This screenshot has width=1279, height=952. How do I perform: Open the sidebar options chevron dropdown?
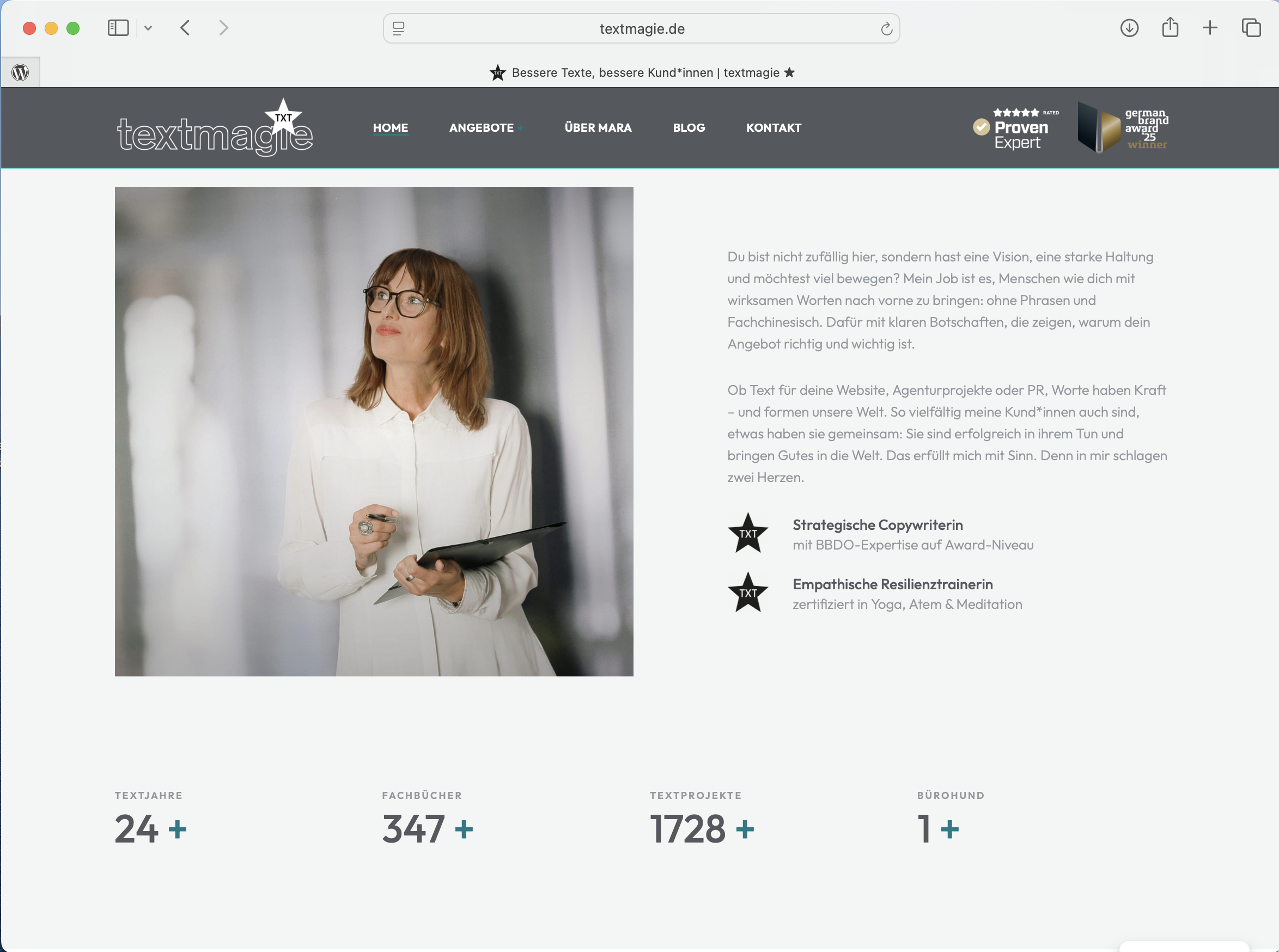[x=148, y=28]
